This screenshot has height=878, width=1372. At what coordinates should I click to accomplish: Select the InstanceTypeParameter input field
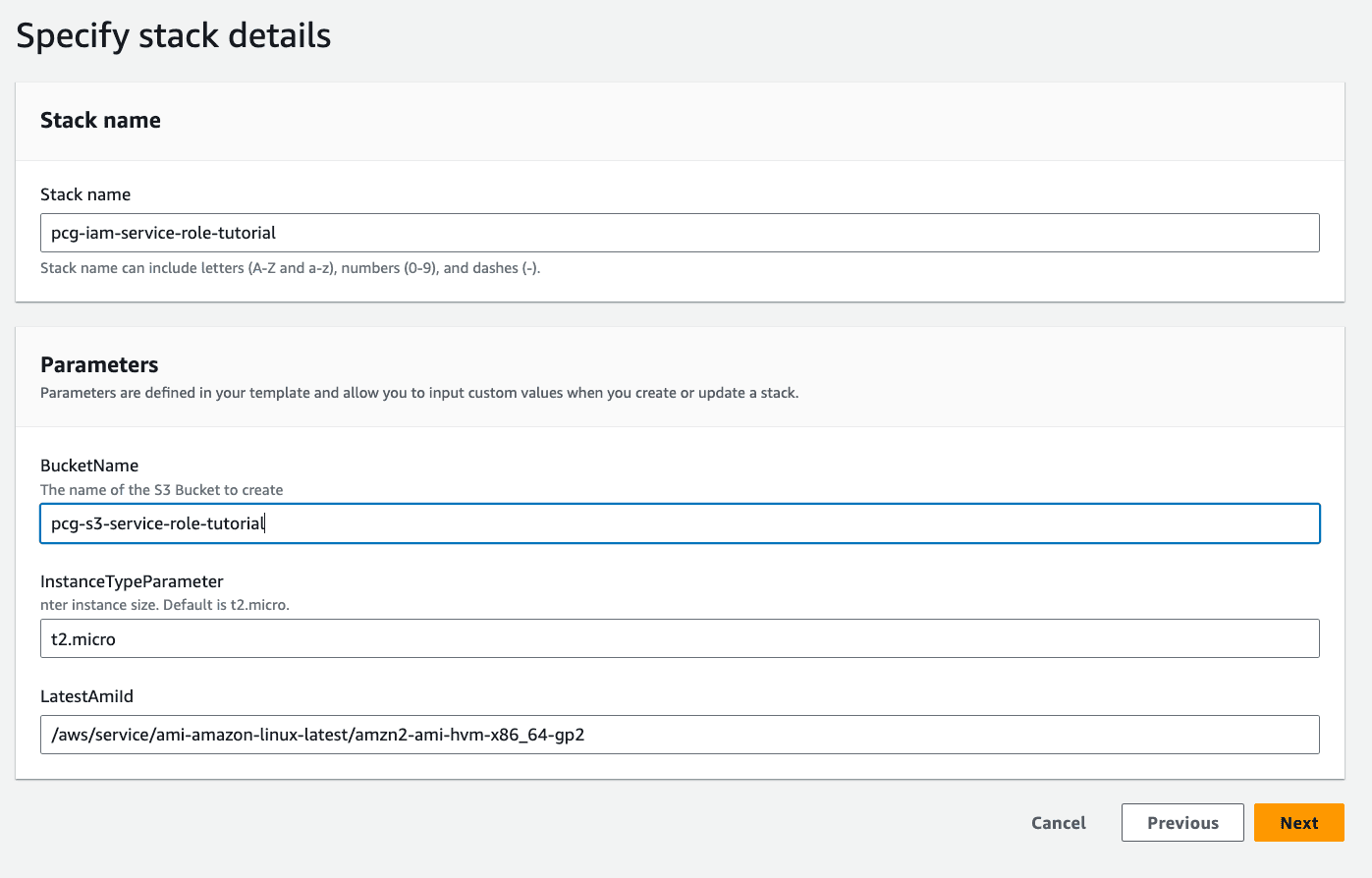click(679, 638)
